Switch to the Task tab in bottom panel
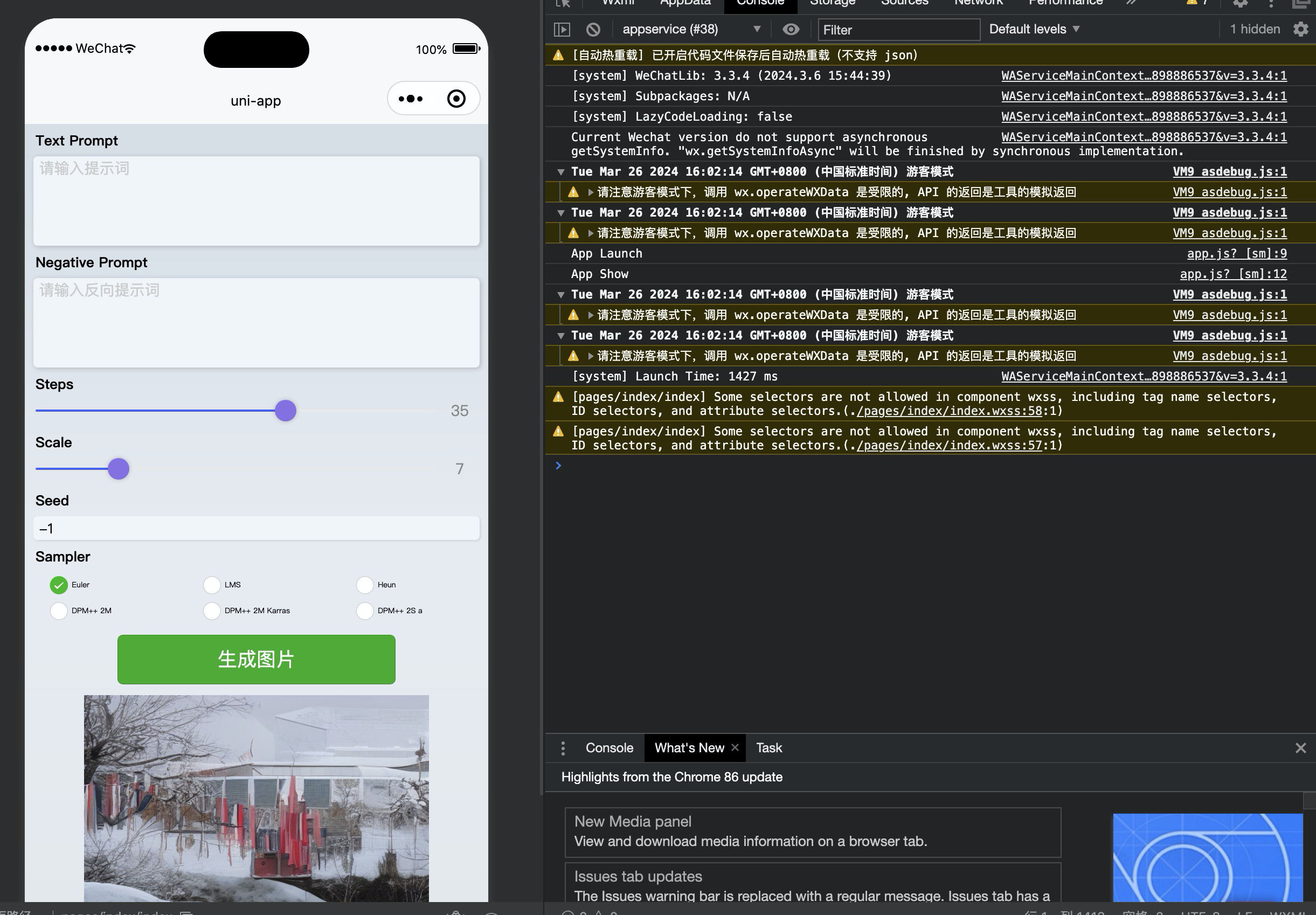The width and height of the screenshot is (1316, 915). [769, 747]
